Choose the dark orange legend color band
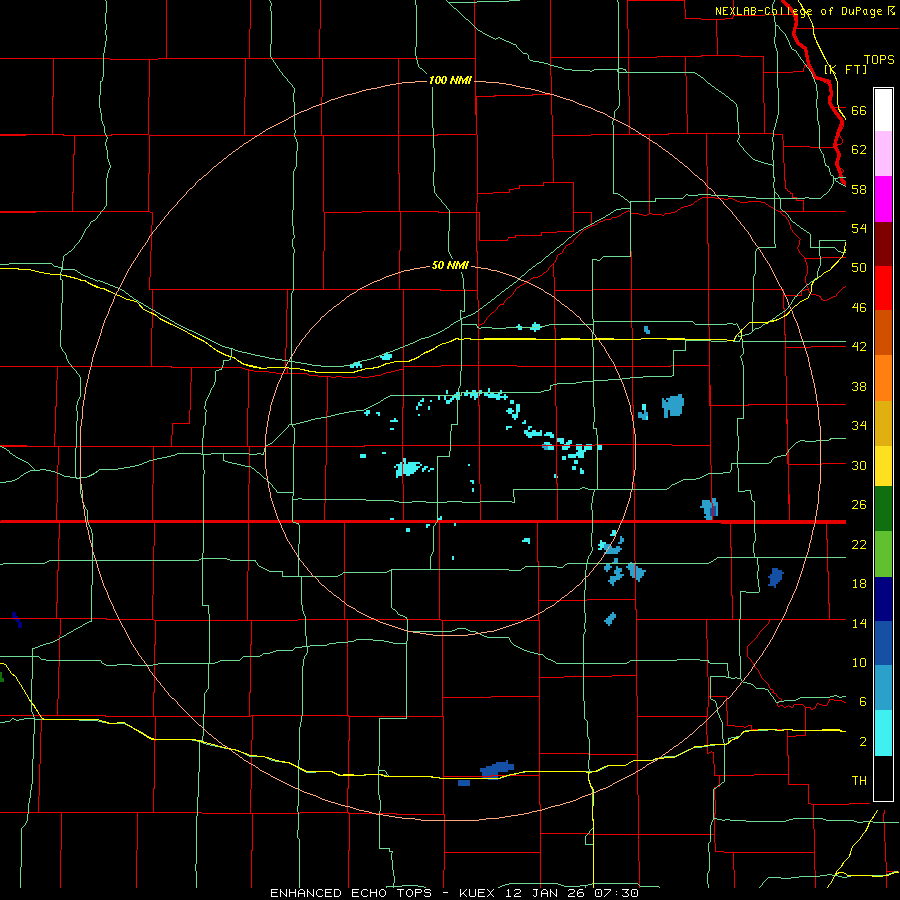 pos(883,332)
